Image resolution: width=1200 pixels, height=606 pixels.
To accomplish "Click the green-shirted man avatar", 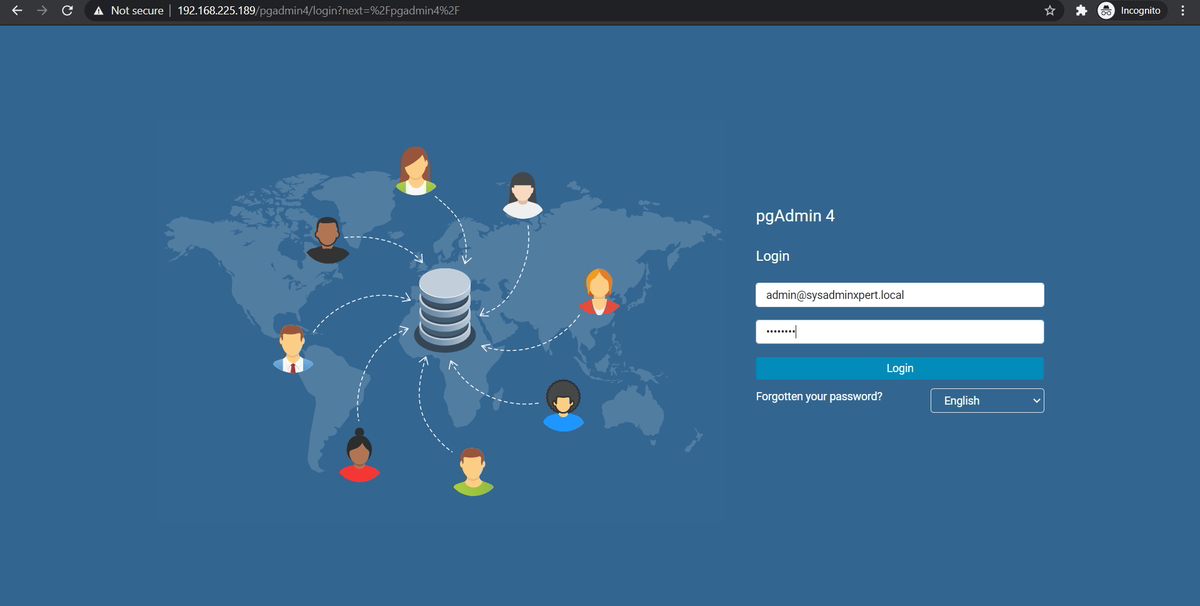I will (472, 470).
